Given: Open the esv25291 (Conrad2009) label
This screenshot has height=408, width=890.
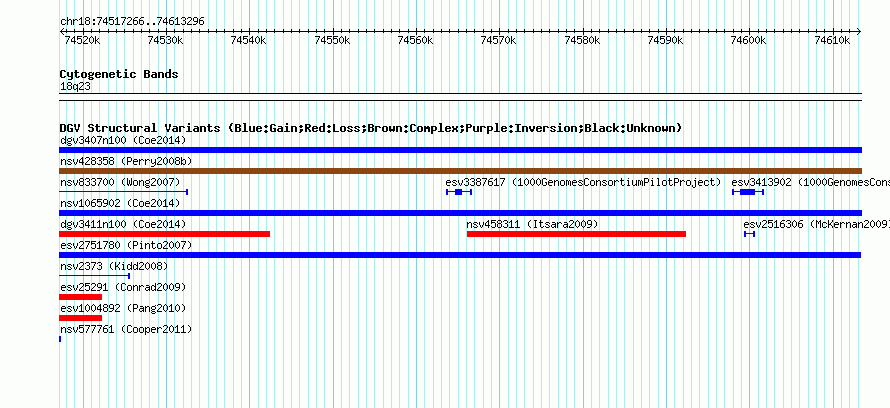Looking at the screenshot, I should click(123, 287).
